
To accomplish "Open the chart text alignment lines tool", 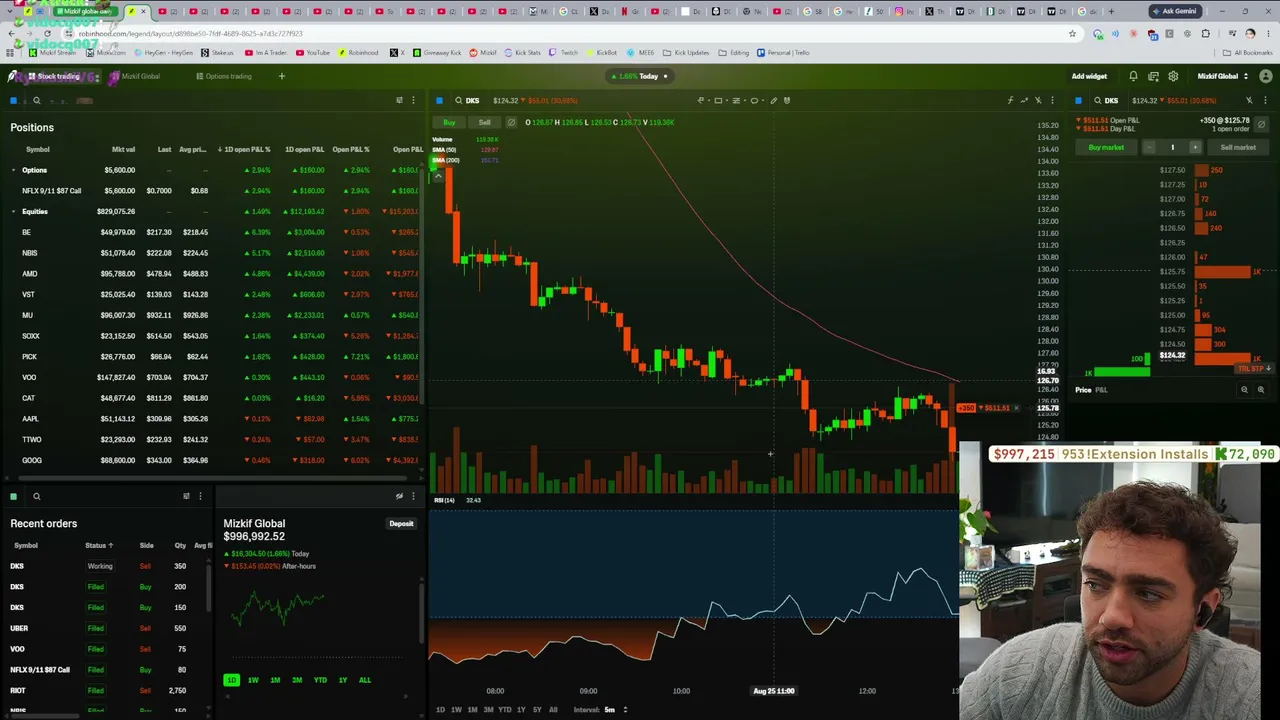I will click(x=736, y=100).
